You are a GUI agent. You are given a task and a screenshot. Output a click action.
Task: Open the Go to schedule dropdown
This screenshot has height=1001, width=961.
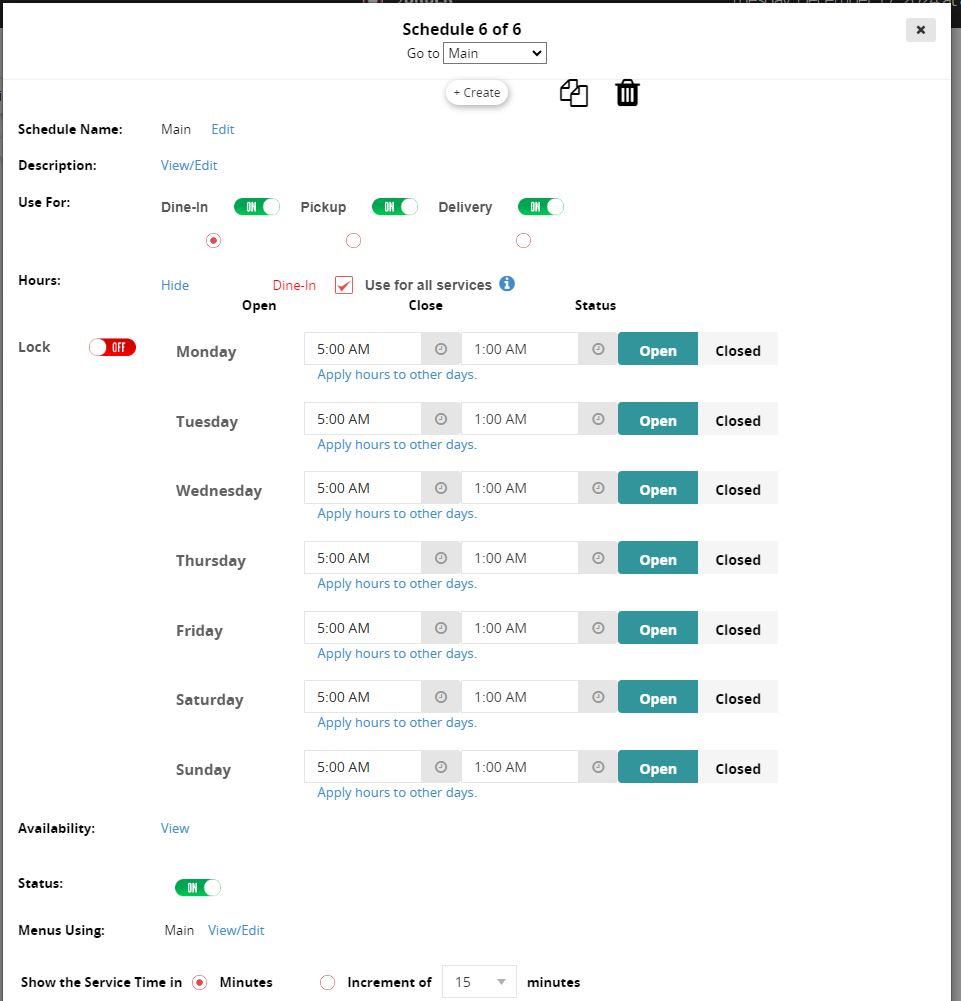[495, 53]
